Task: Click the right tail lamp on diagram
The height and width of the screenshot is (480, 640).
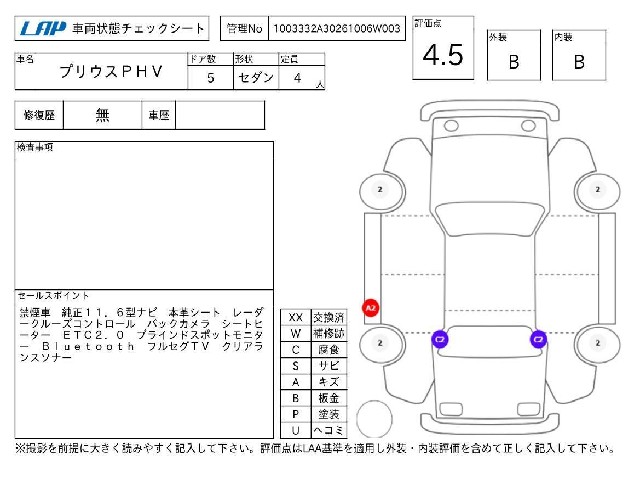Action: pos(529,409)
